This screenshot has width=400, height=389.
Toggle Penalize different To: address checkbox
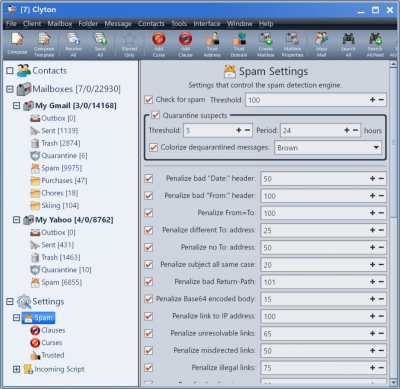pos(149,230)
